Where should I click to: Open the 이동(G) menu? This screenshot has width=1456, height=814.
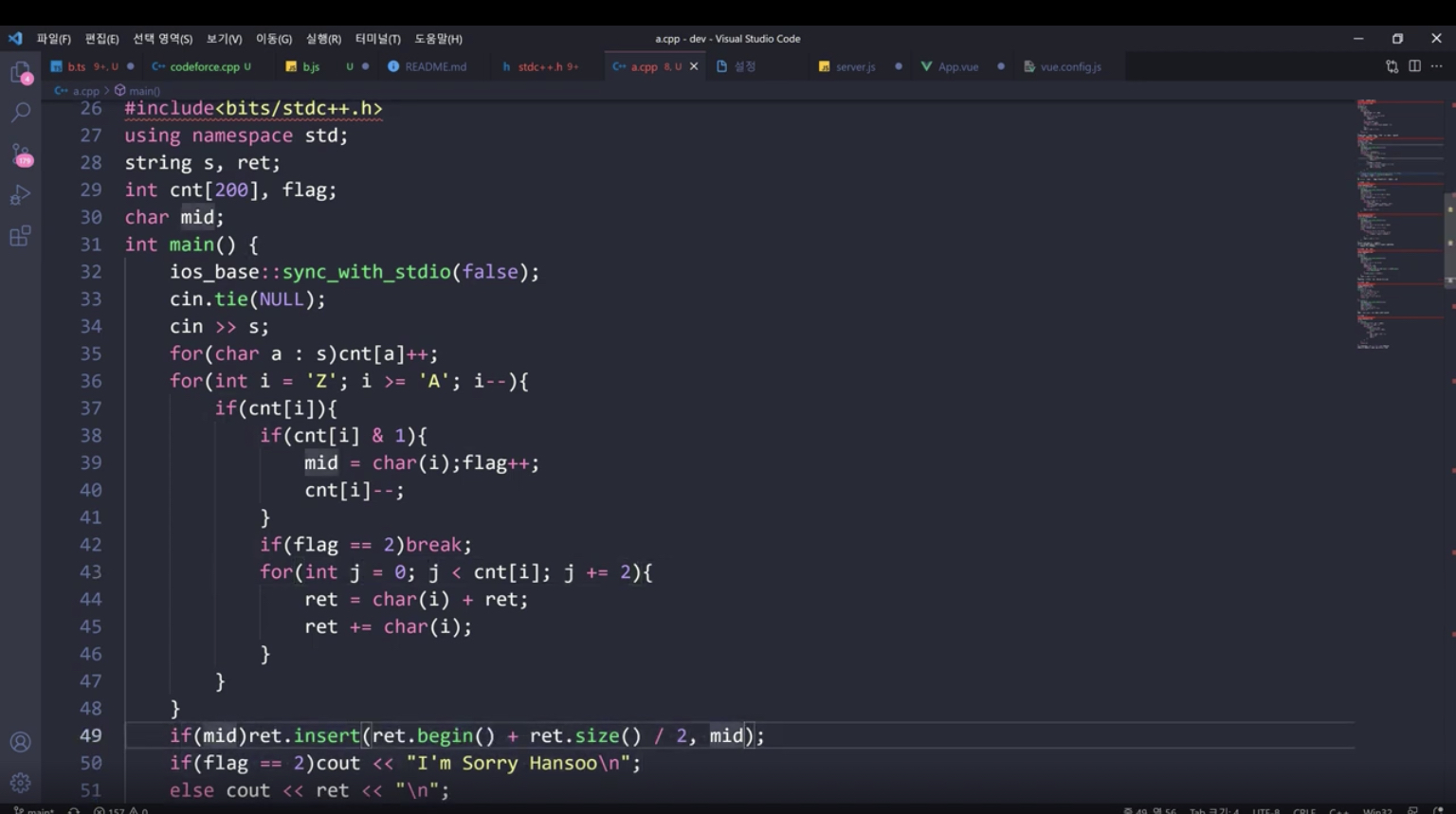(x=274, y=39)
